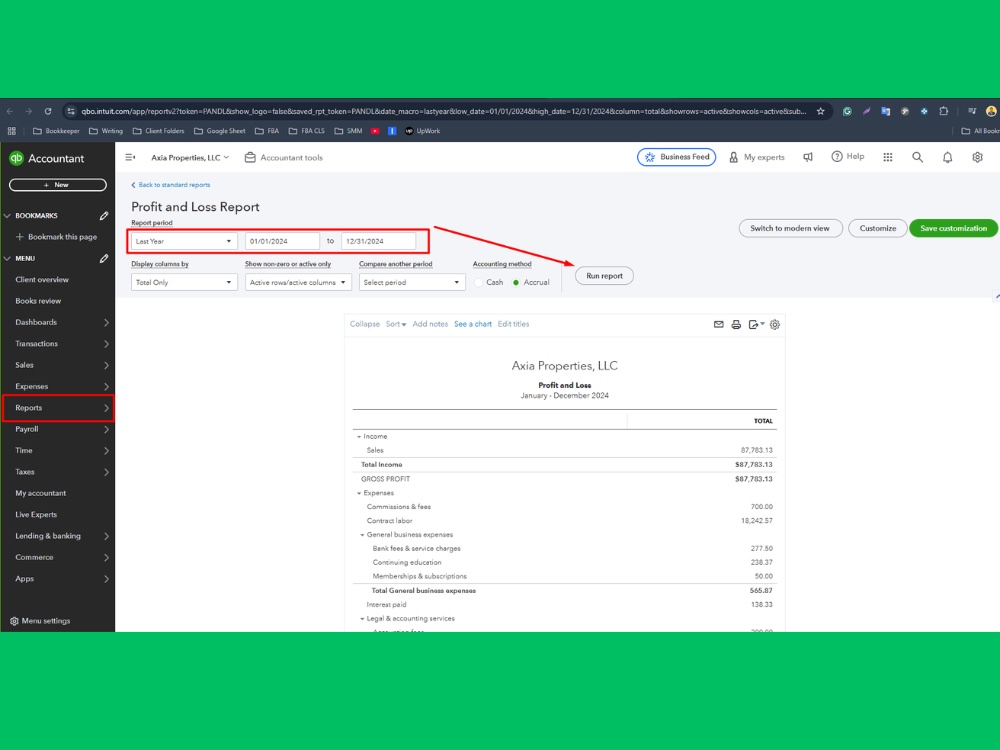Open the announcements megaphone icon
Image resolution: width=1000 pixels, height=750 pixels.
tap(808, 157)
